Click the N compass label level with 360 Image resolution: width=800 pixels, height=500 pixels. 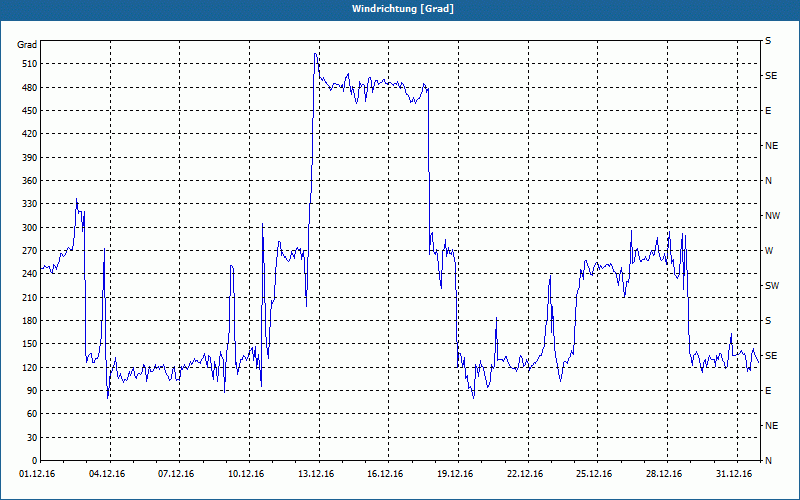[768, 181]
